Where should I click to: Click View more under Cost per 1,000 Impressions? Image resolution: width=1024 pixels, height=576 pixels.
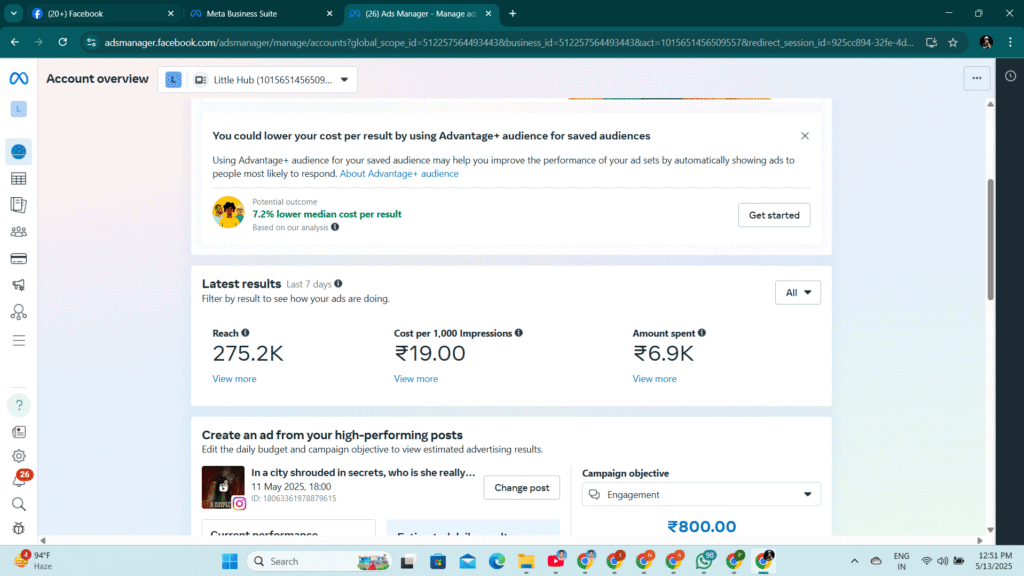point(415,379)
